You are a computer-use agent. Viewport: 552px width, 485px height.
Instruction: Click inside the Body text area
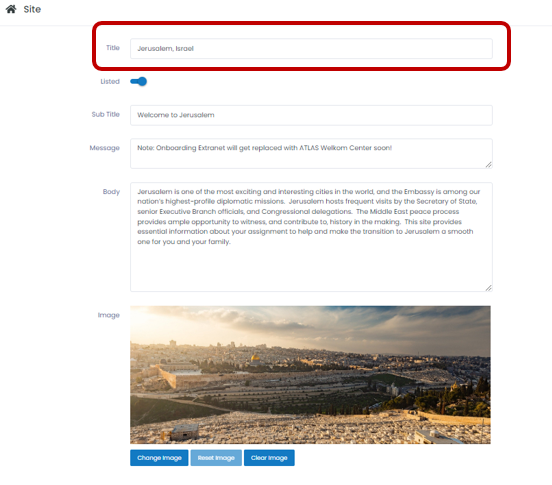click(311, 237)
